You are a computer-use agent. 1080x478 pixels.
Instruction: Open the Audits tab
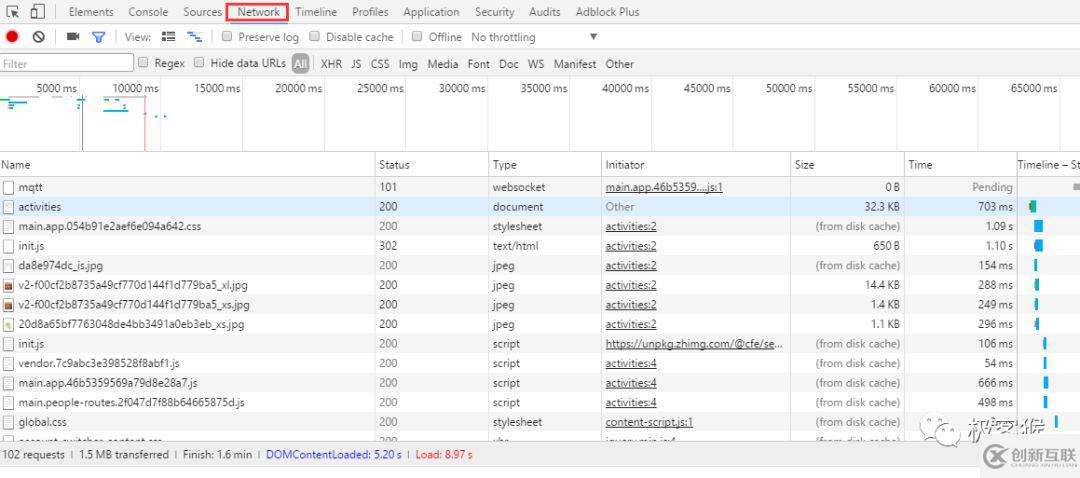pos(545,12)
